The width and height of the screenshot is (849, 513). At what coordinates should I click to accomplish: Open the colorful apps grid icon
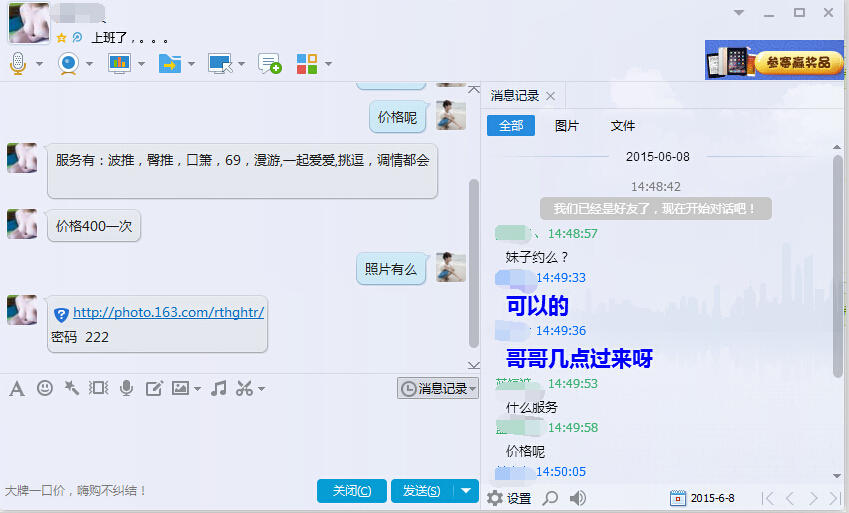[306, 63]
